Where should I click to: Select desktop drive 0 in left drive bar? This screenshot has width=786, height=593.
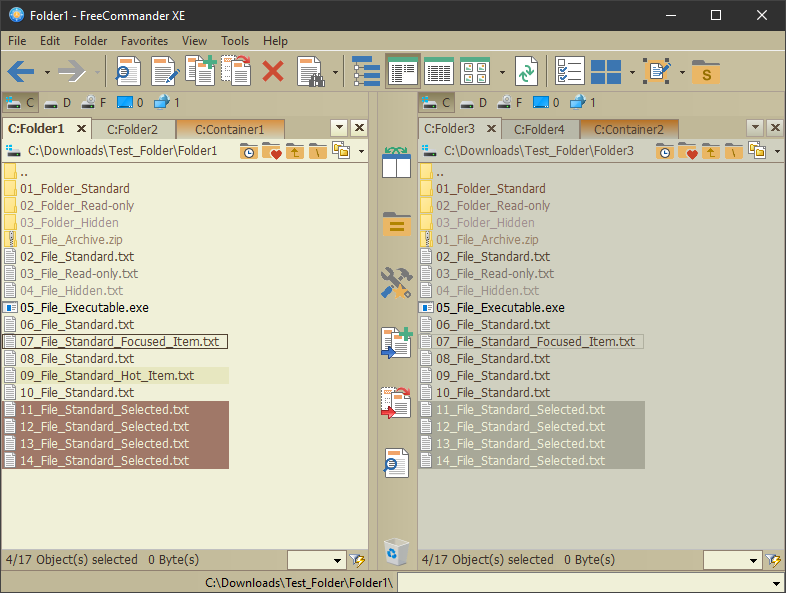point(130,103)
